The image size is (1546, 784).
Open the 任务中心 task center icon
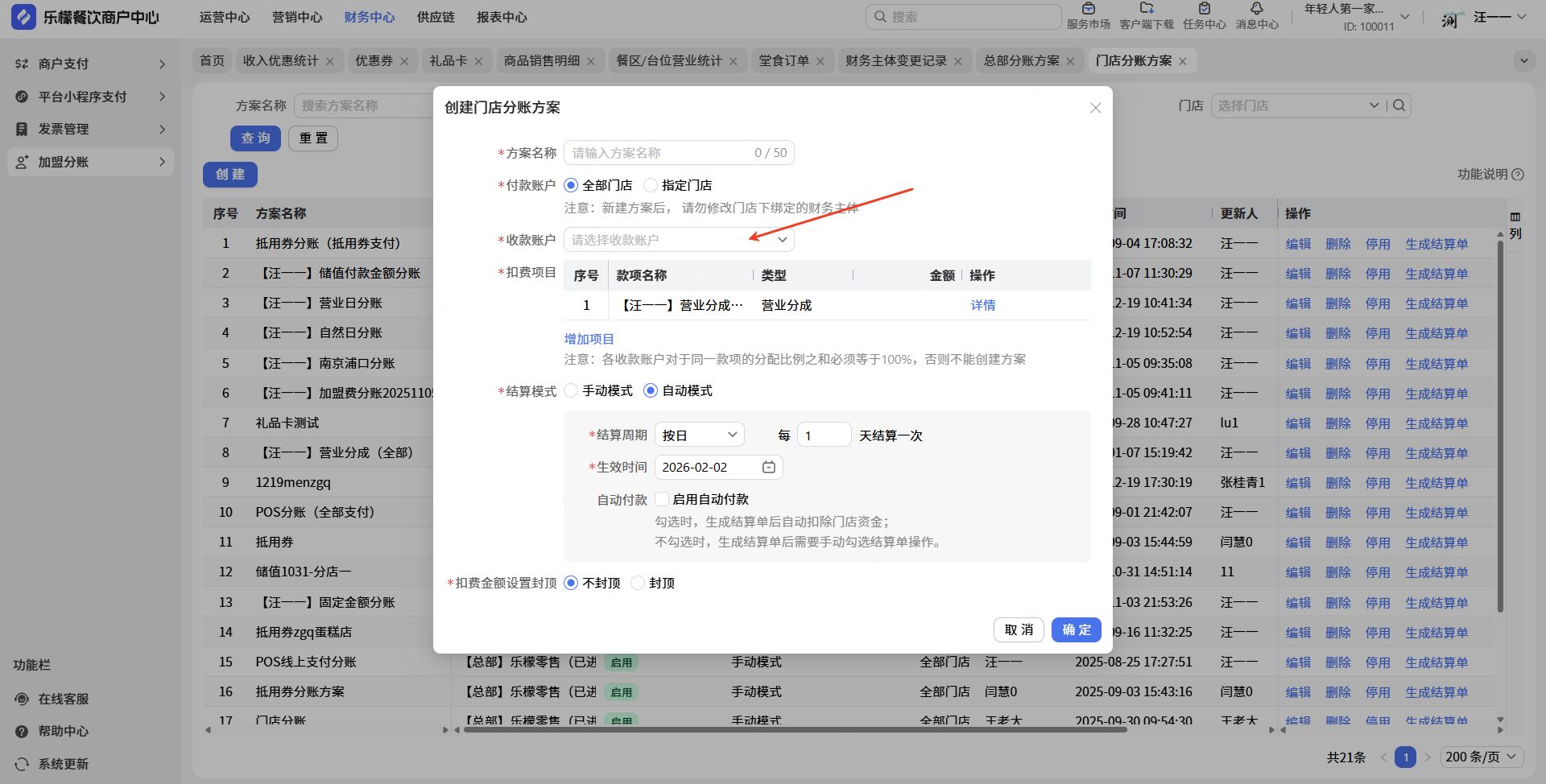[1204, 10]
